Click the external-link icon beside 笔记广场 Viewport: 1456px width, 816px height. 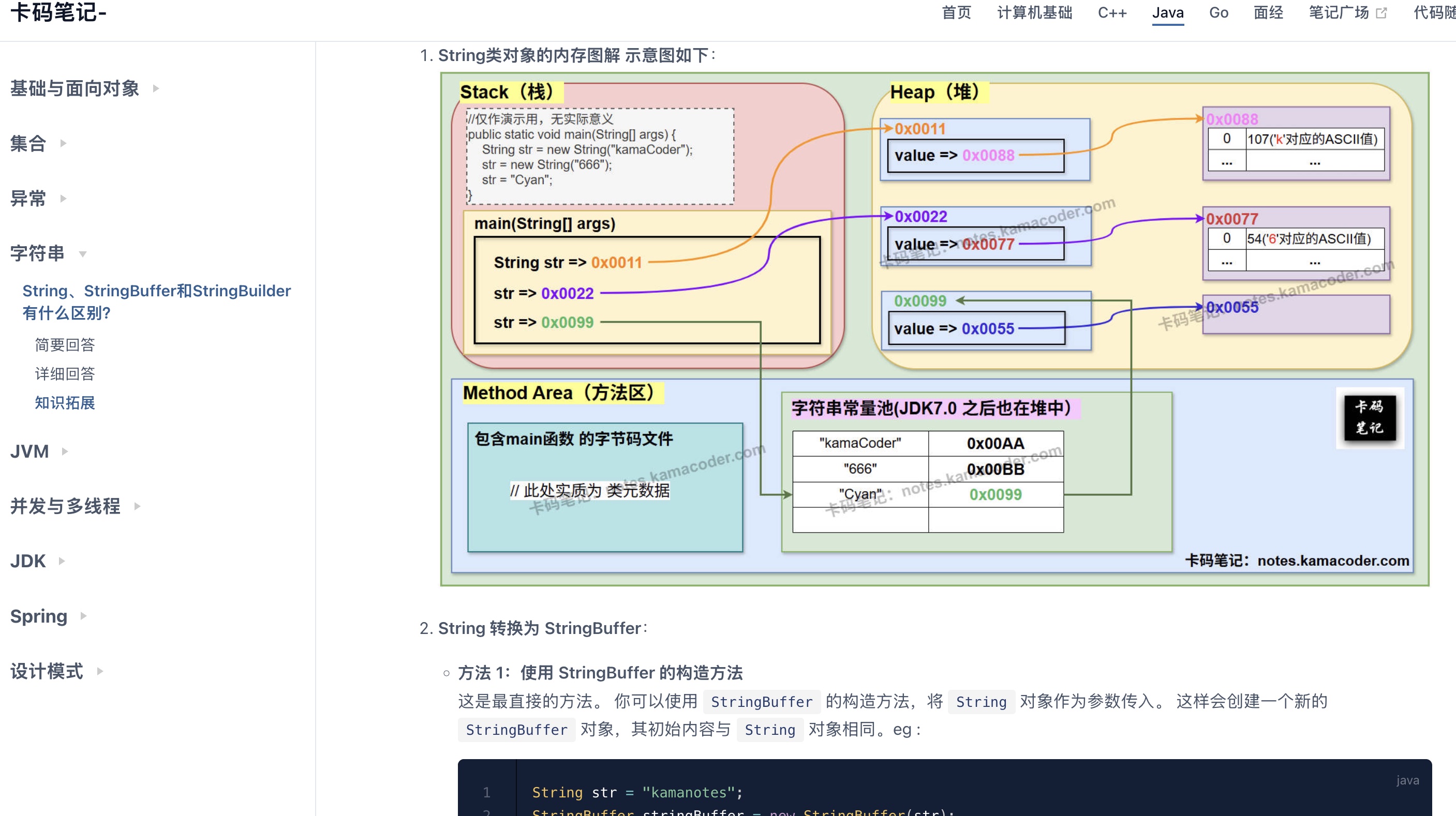pyautogui.click(x=1381, y=13)
